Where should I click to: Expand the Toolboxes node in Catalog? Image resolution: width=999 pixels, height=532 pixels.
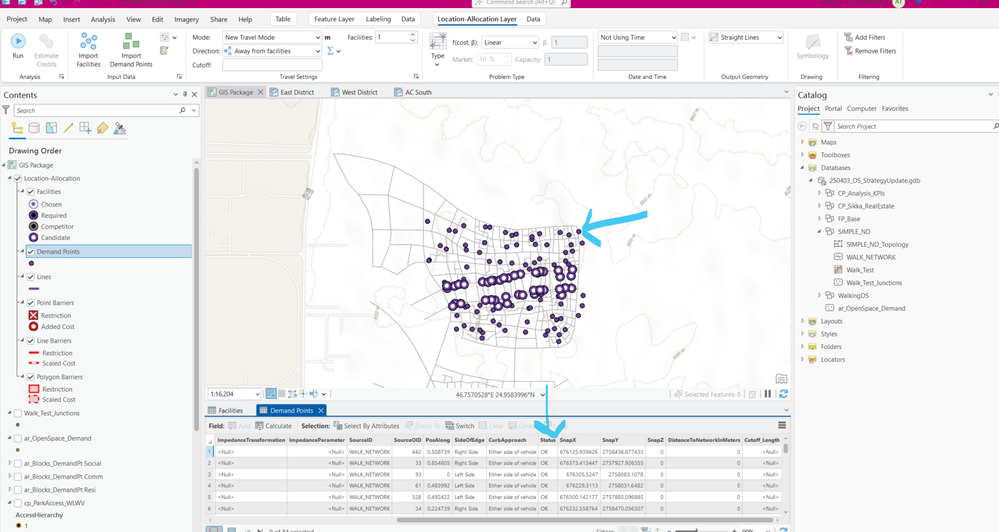click(802, 155)
